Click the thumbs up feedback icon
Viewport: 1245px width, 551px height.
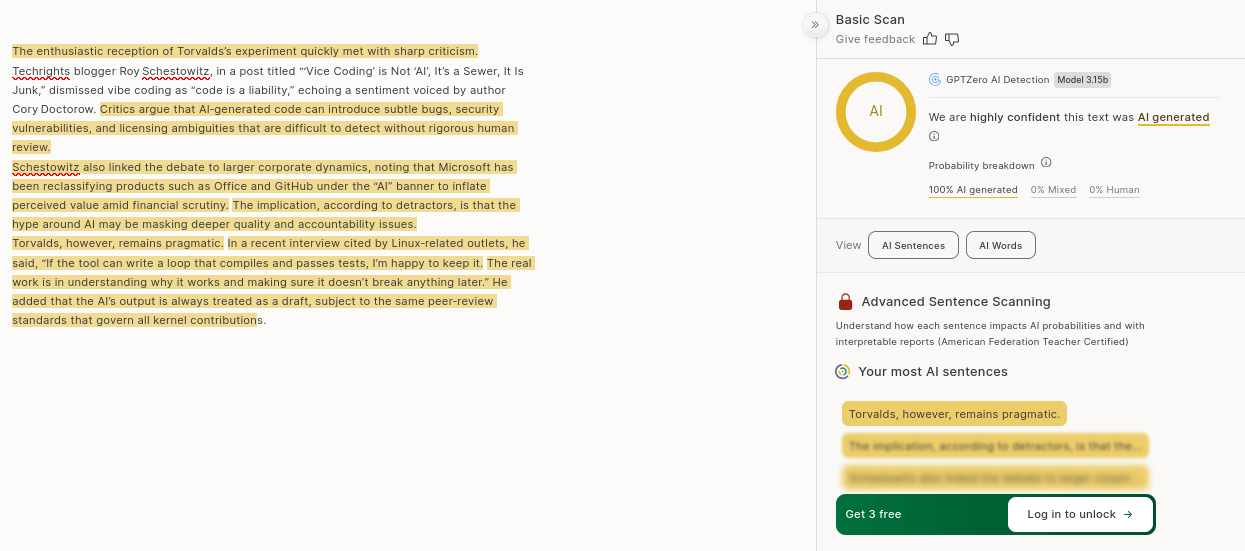tap(930, 39)
